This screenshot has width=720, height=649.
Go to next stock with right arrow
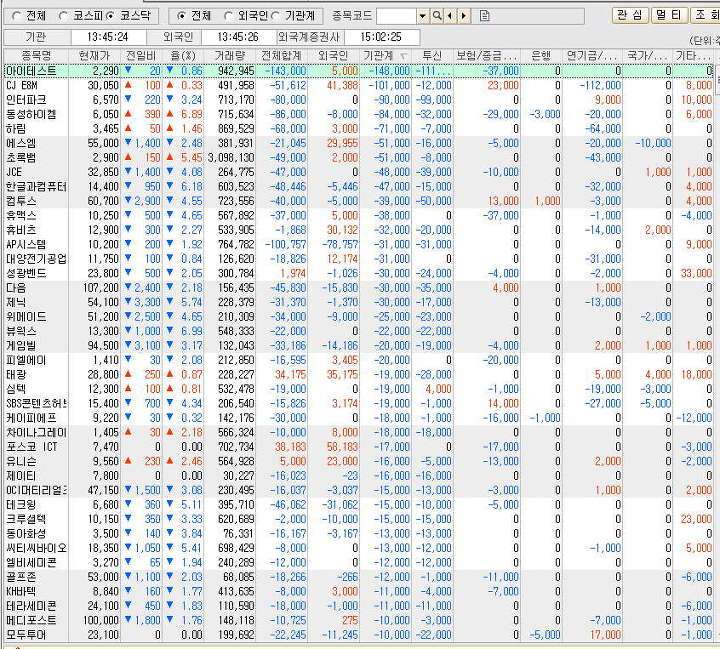coord(464,16)
